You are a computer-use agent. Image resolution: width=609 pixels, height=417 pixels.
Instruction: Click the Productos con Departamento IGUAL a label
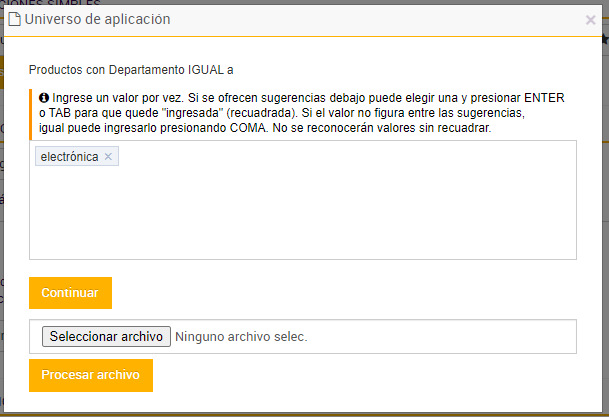click(x=131, y=70)
